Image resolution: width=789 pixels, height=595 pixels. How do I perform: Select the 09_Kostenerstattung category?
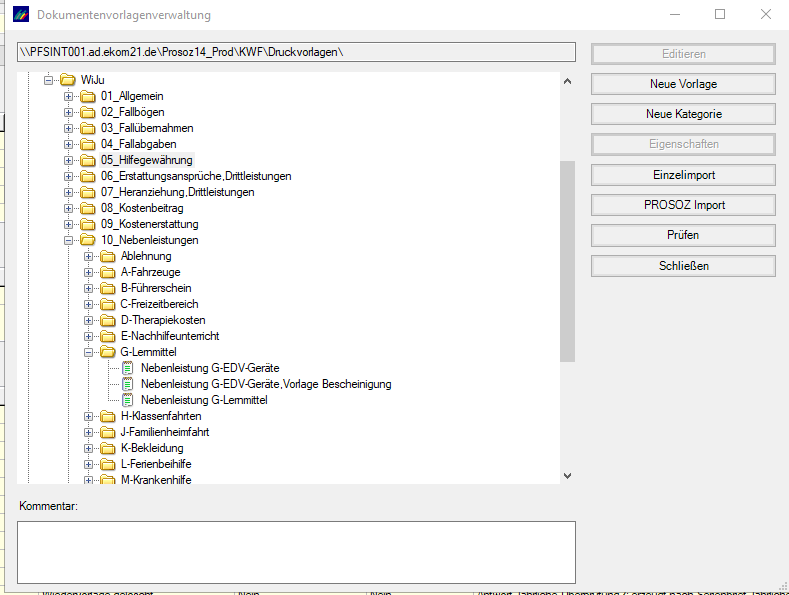(149, 224)
